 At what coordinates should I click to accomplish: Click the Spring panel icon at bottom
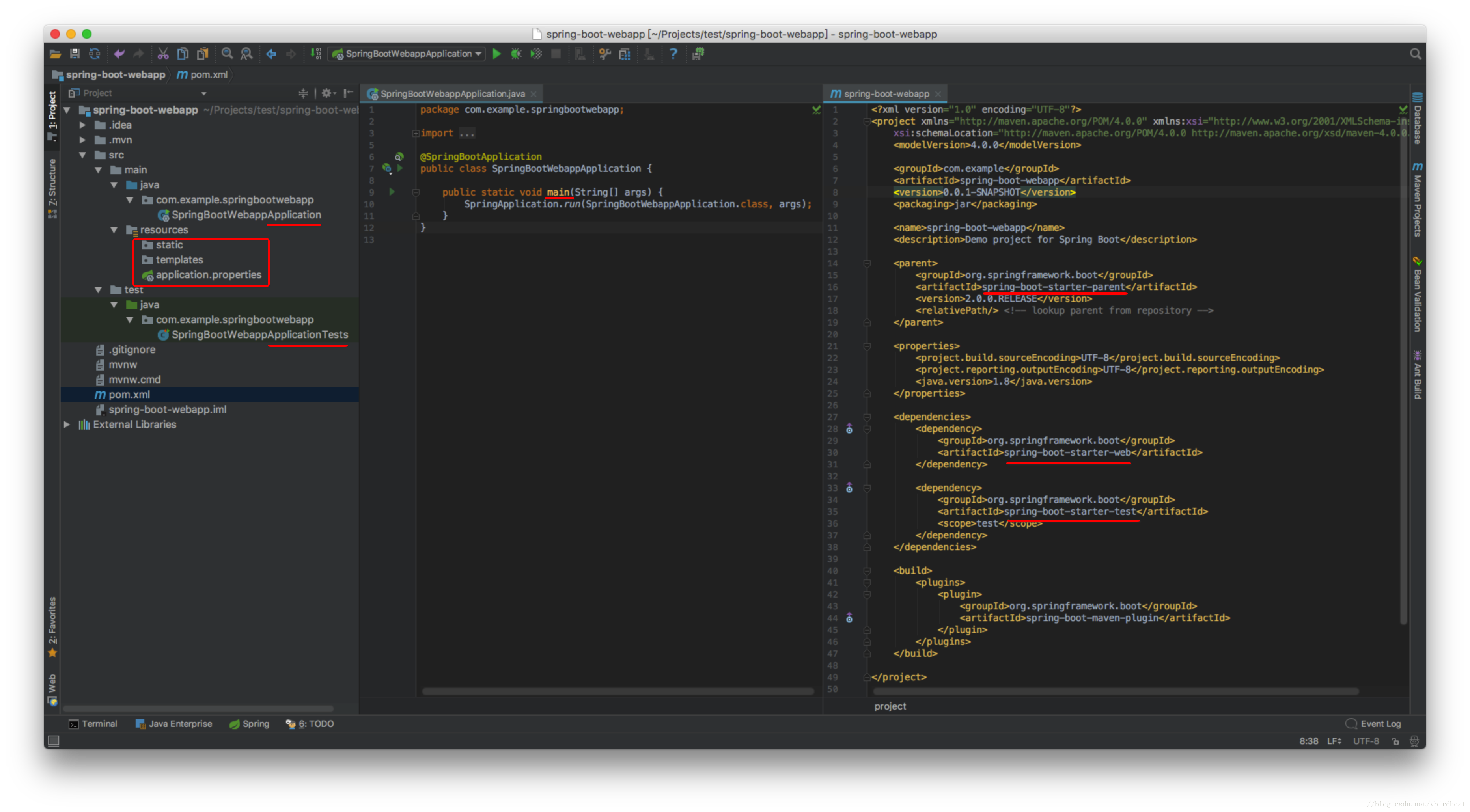coord(249,723)
